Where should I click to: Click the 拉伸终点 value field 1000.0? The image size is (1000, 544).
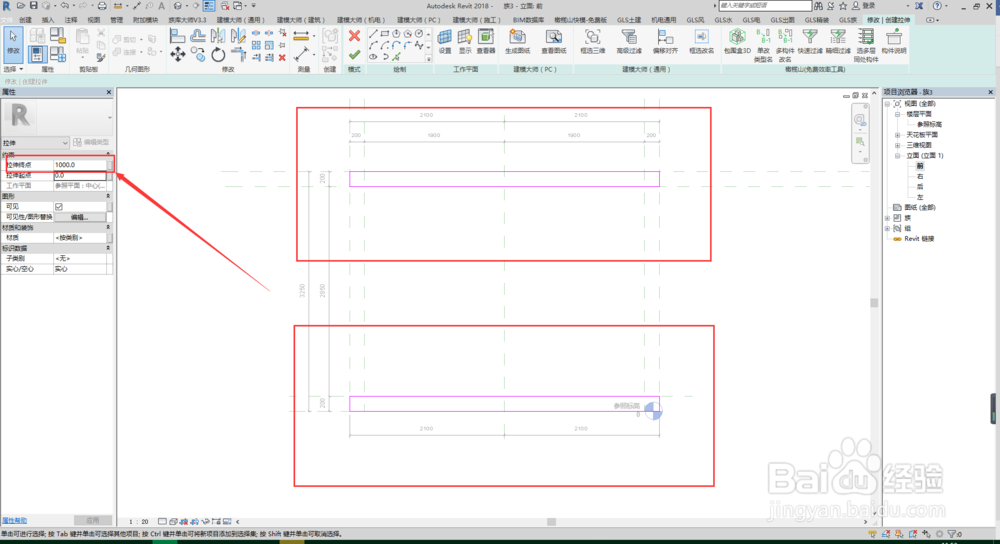[80, 165]
